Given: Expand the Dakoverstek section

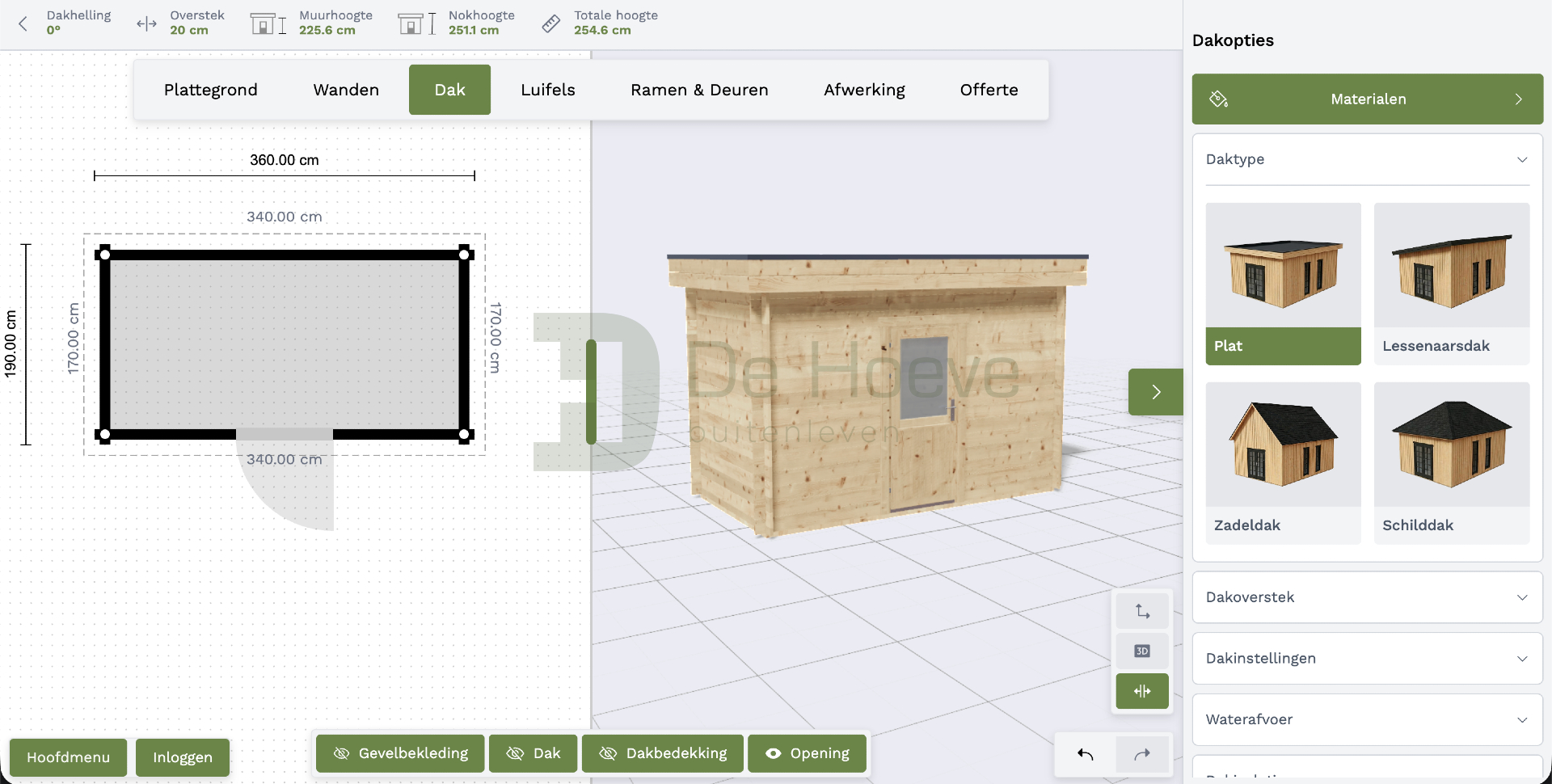Looking at the screenshot, I should 1367,597.
